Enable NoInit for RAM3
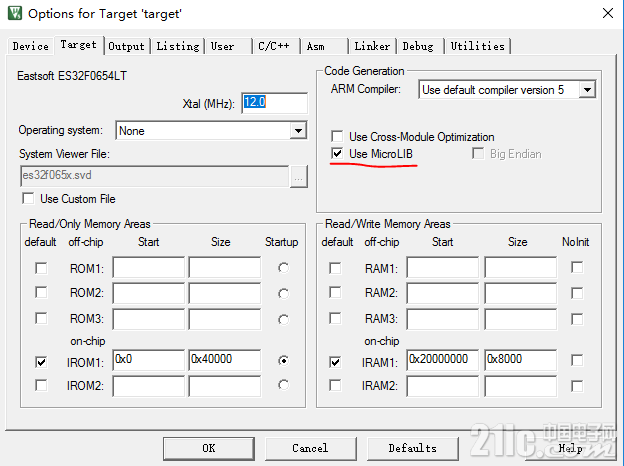The width and height of the screenshot is (624, 466). point(577,319)
